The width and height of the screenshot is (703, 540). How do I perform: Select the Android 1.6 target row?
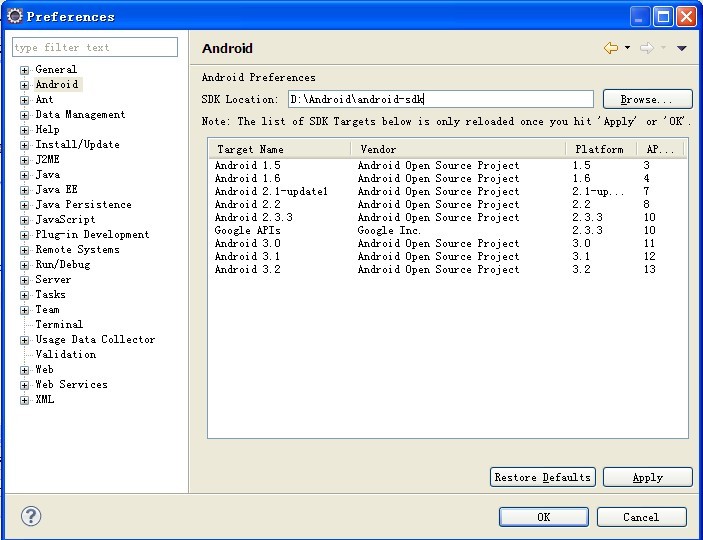click(448, 179)
